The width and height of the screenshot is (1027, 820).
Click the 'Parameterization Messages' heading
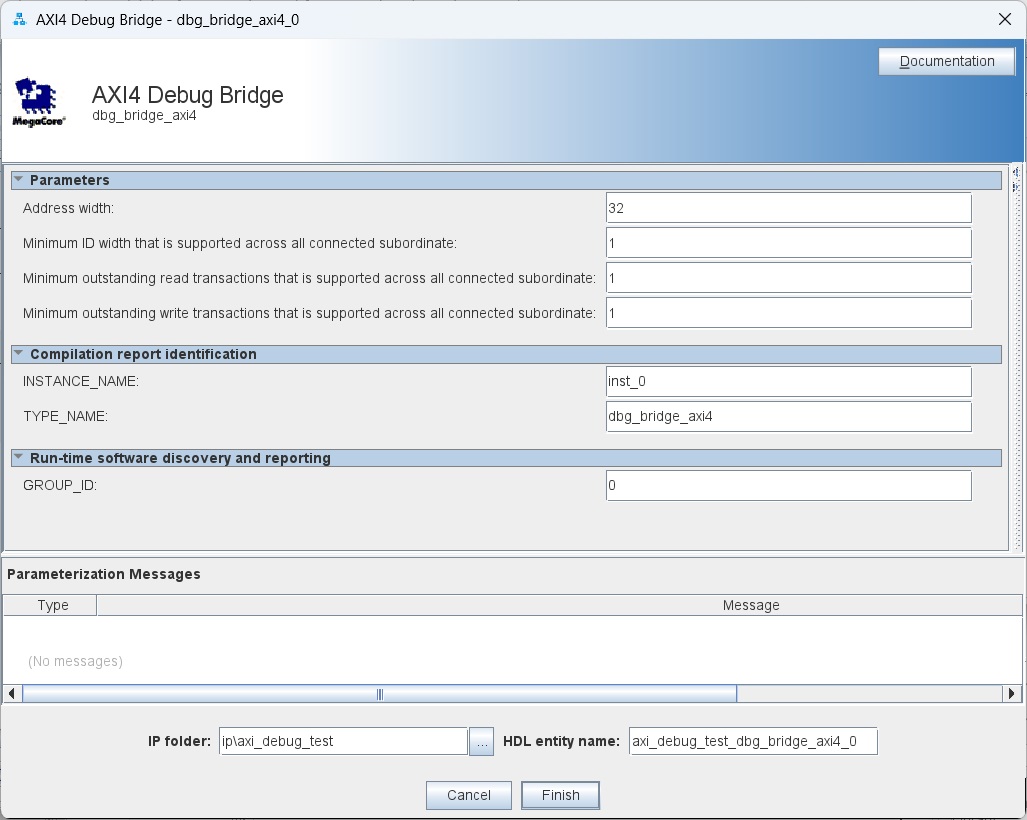(103, 574)
